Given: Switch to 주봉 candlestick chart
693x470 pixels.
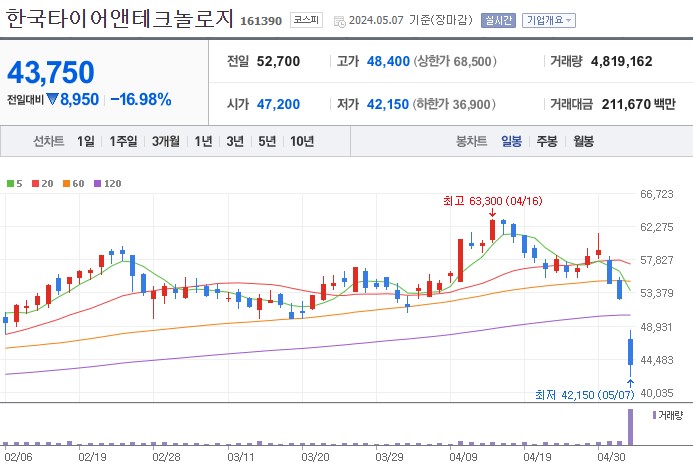Looking at the screenshot, I should click(547, 141).
